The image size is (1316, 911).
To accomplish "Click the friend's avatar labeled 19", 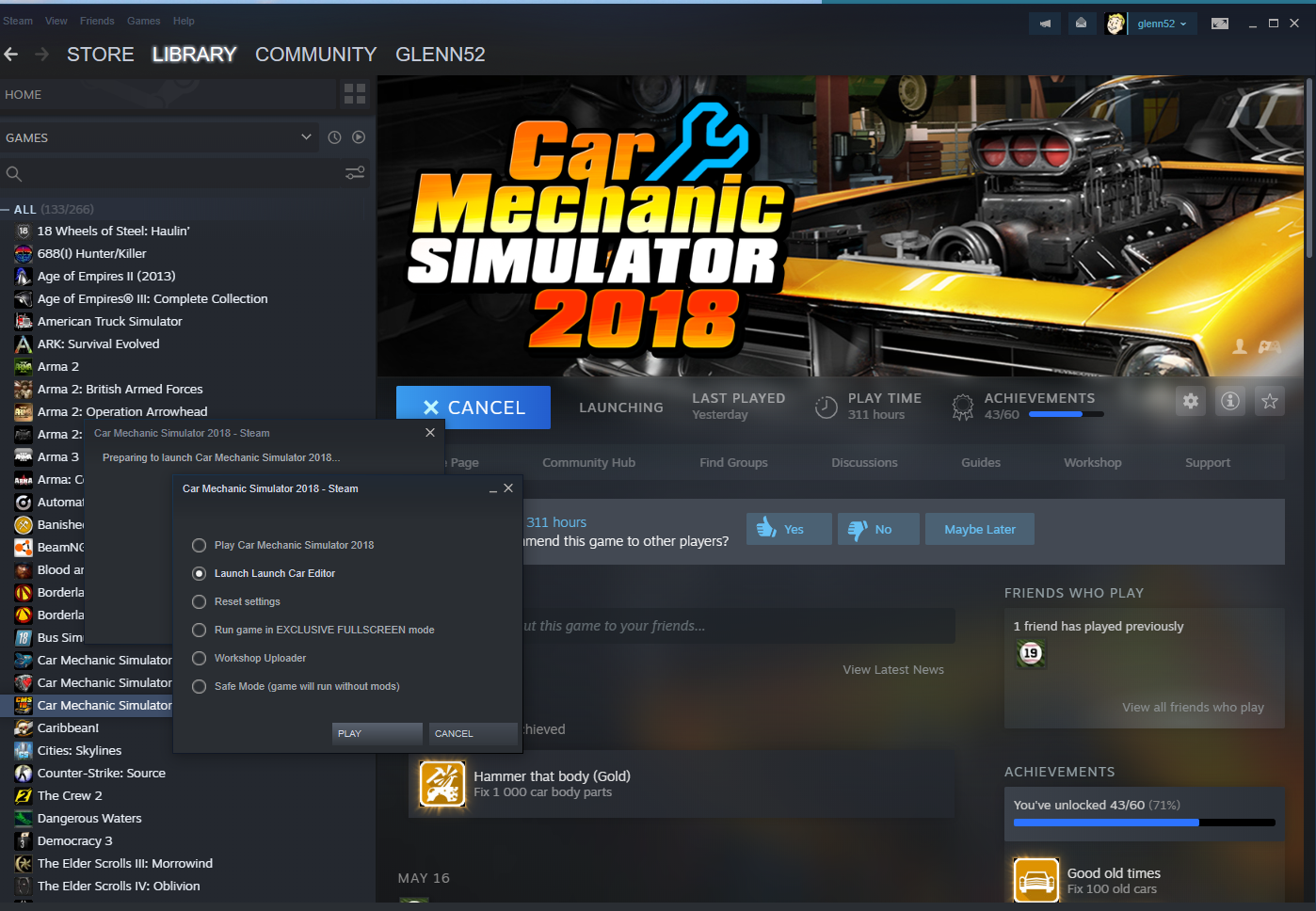I will point(1031,653).
